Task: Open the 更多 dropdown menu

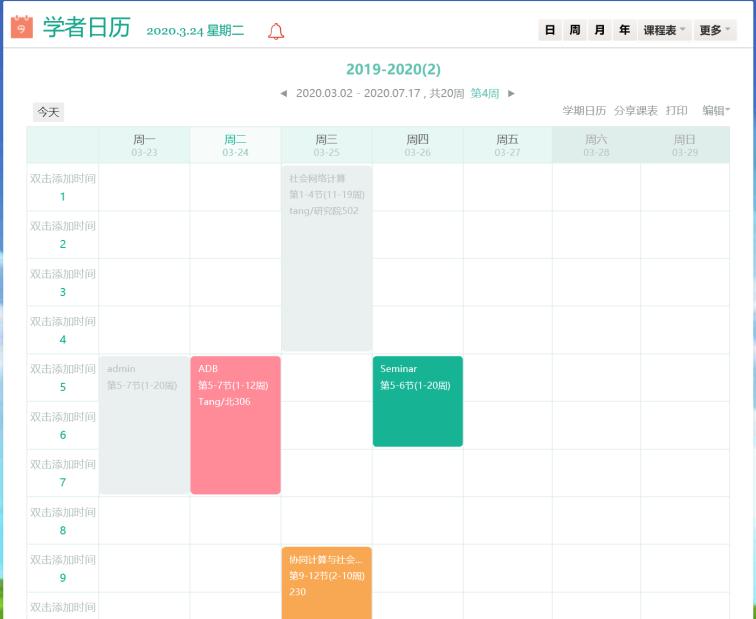Action: click(714, 30)
